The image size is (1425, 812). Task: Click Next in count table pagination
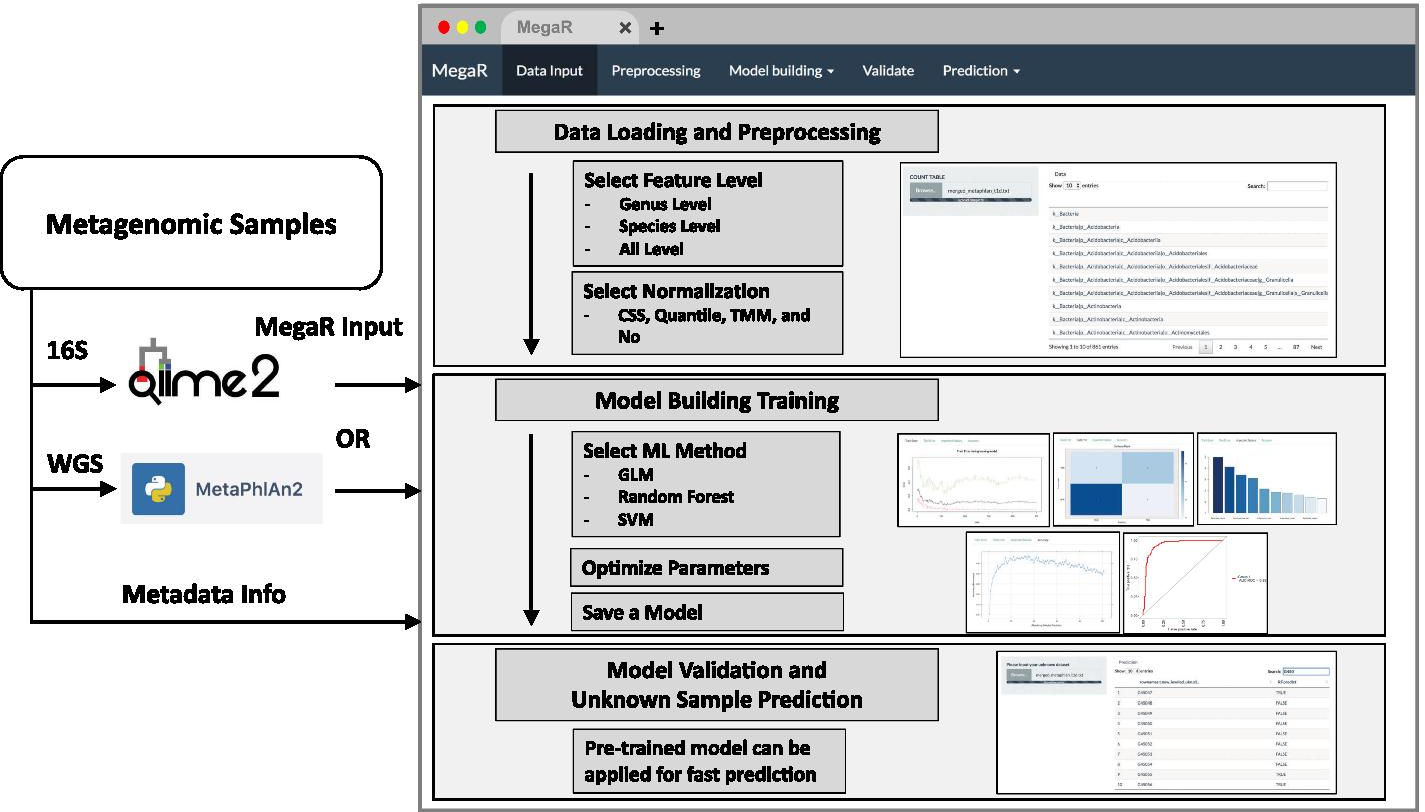(1317, 347)
